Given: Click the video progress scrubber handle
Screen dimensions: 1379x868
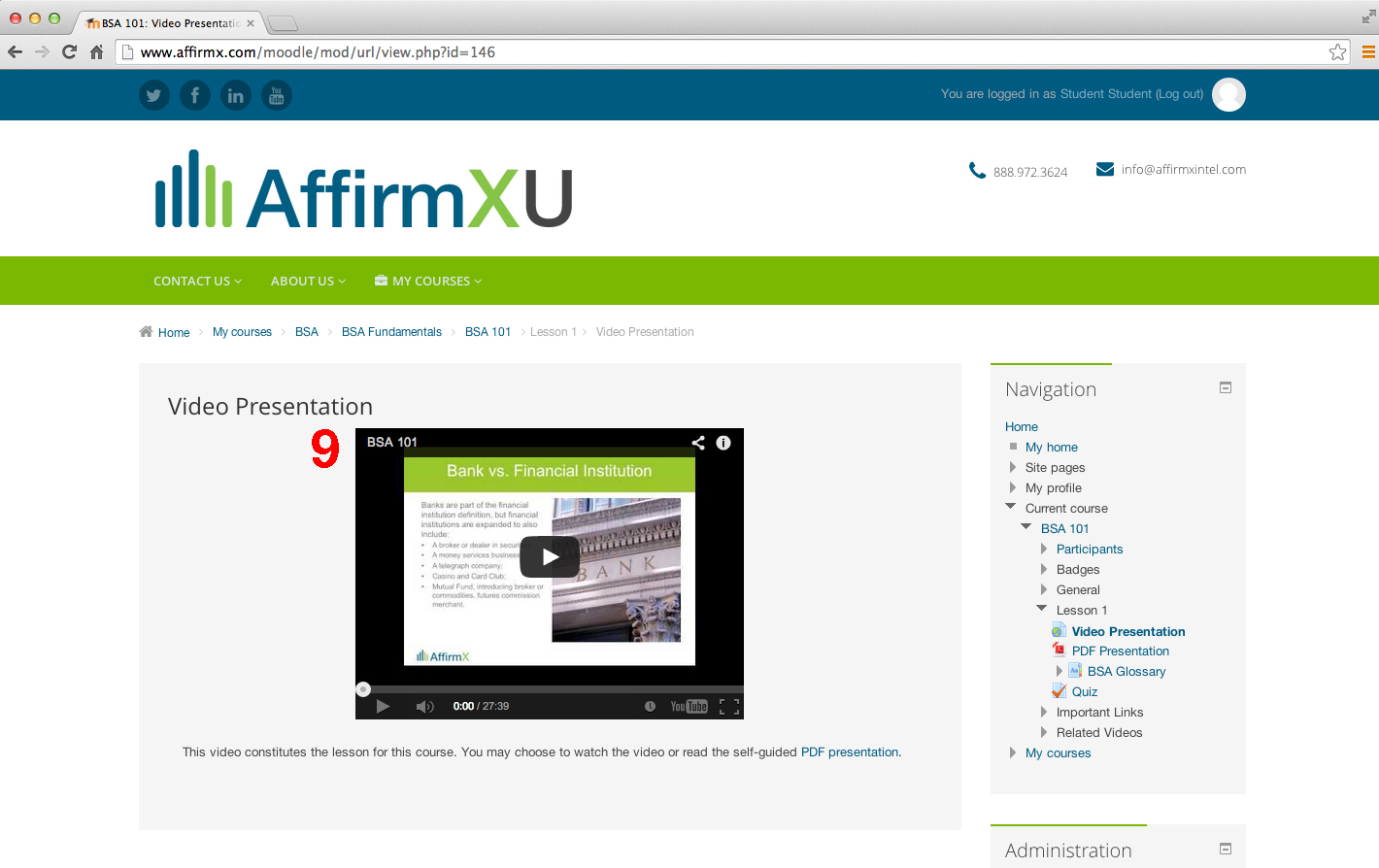Looking at the screenshot, I should pos(363,689).
